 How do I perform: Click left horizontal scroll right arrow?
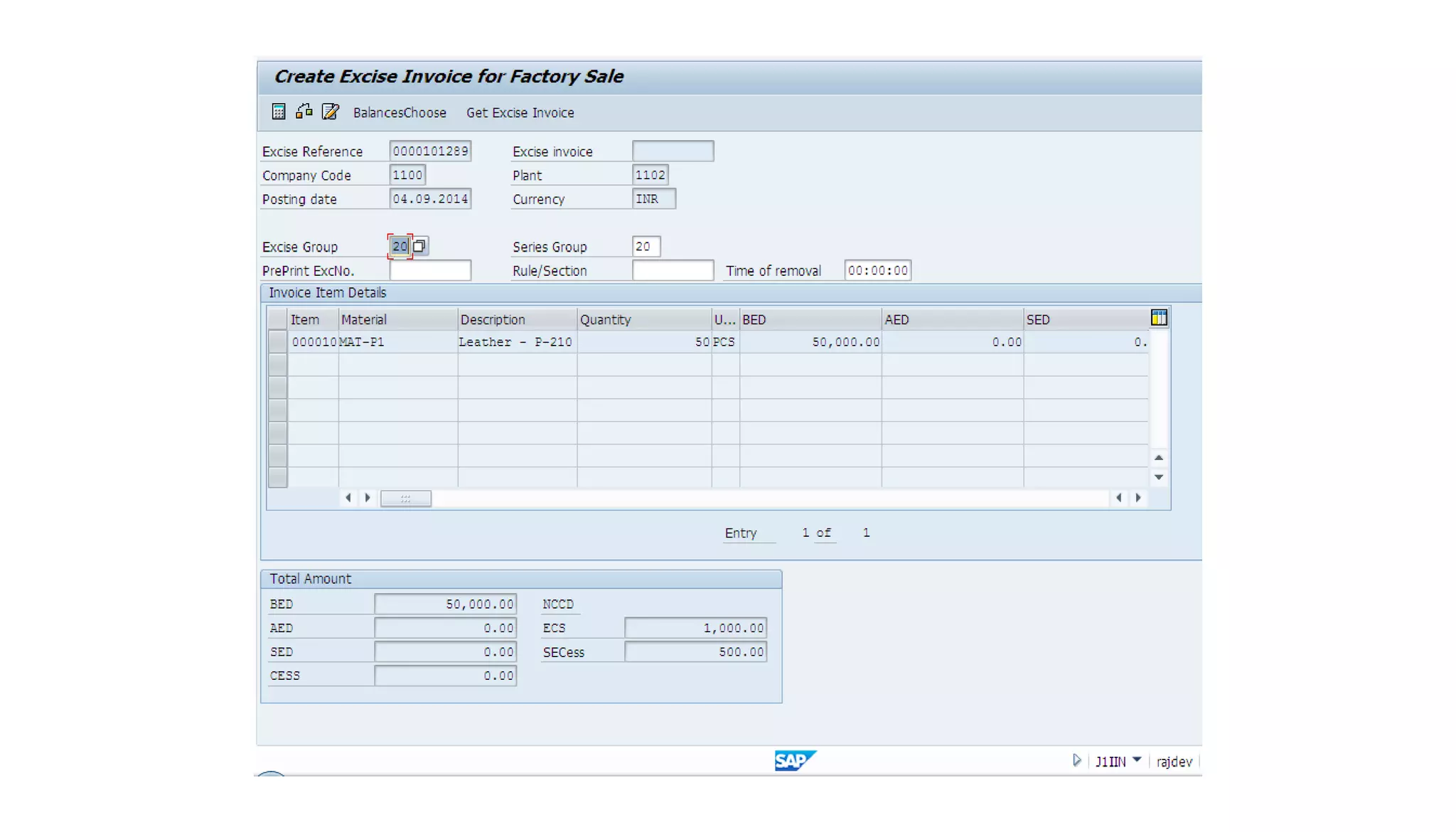368,498
